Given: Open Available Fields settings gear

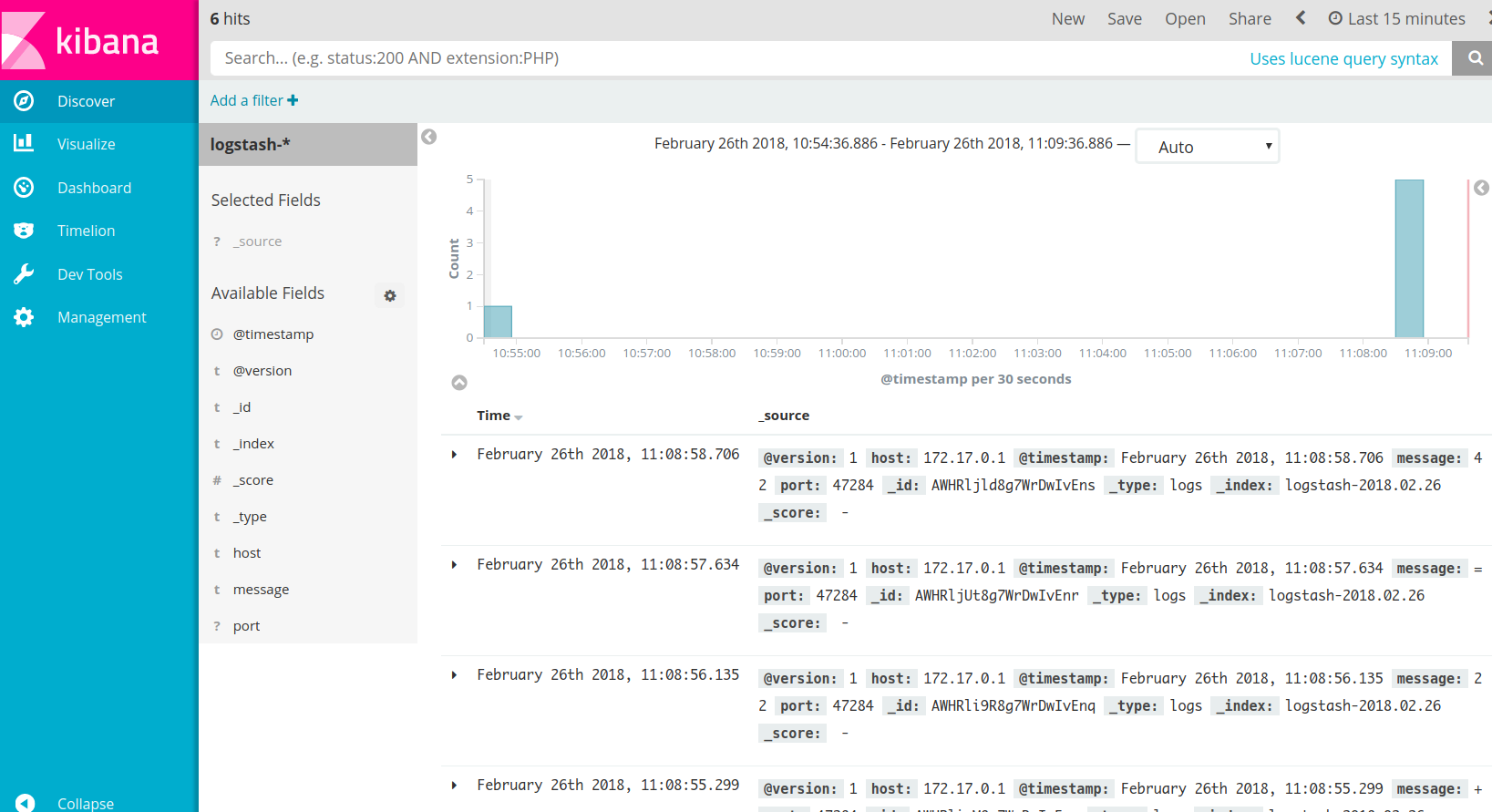Looking at the screenshot, I should point(390,295).
